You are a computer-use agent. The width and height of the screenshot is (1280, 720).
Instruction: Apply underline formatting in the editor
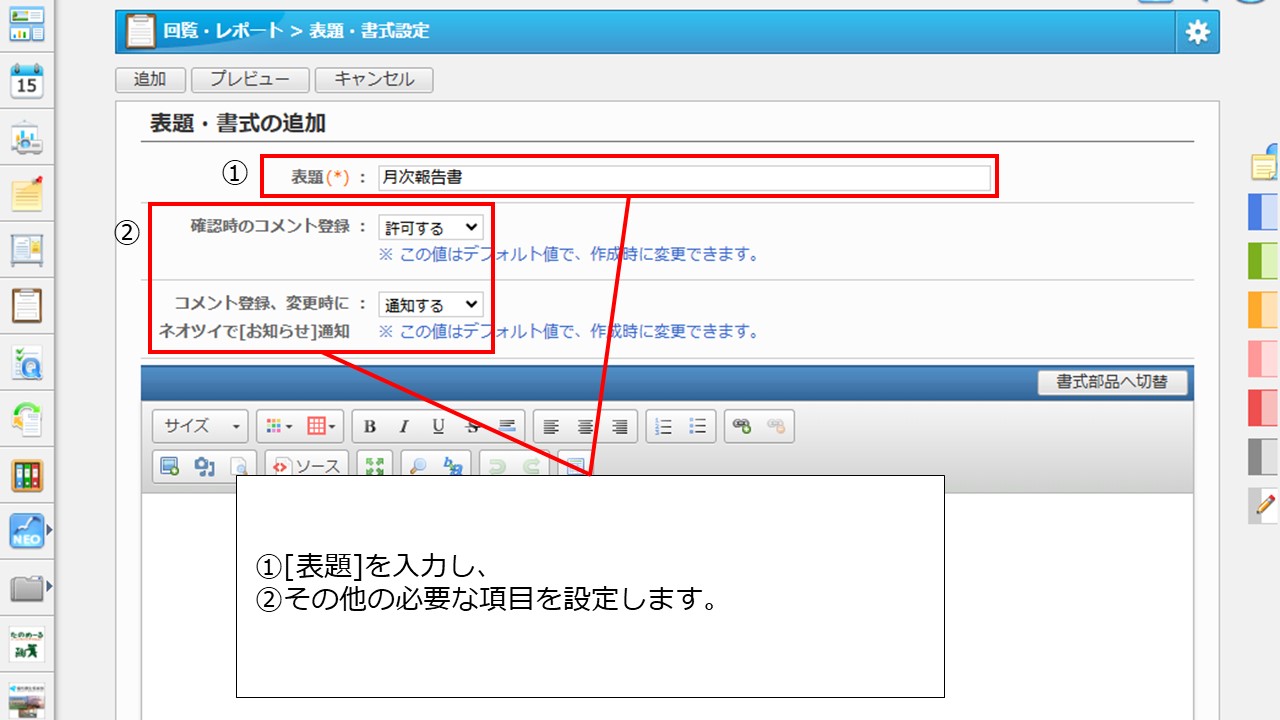[438, 427]
